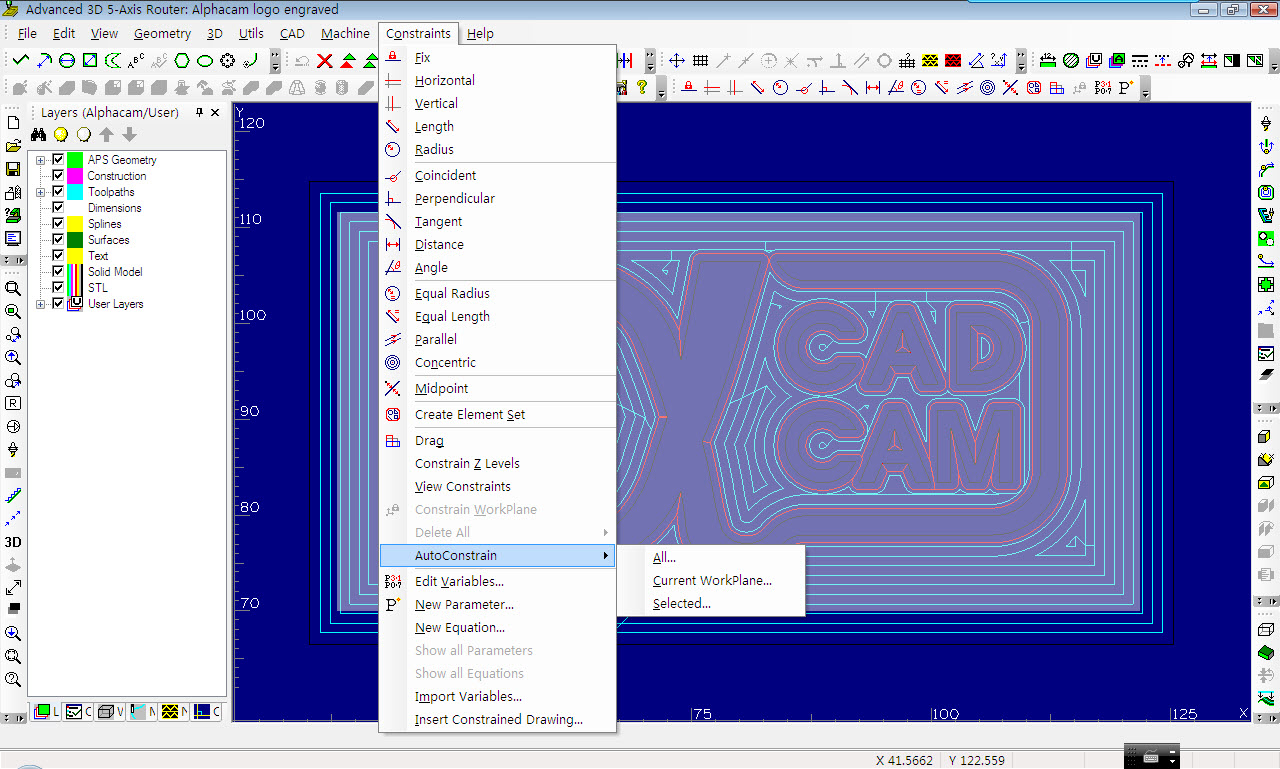This screenshot has width=1280, height=769.
Task: Select the circle by diameter tool
Action: pos(66,61)
